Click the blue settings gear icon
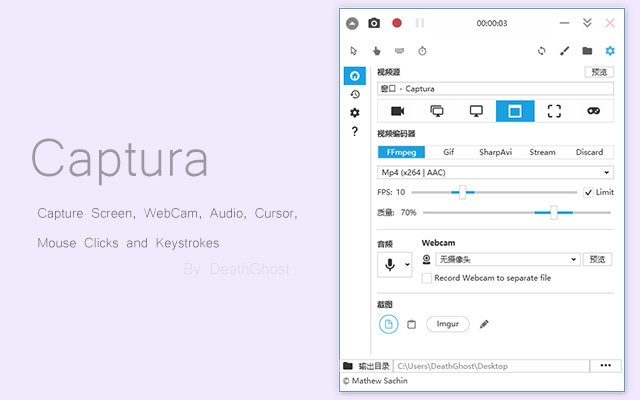This screenshot has width=640, height=400. pos(610,51)
